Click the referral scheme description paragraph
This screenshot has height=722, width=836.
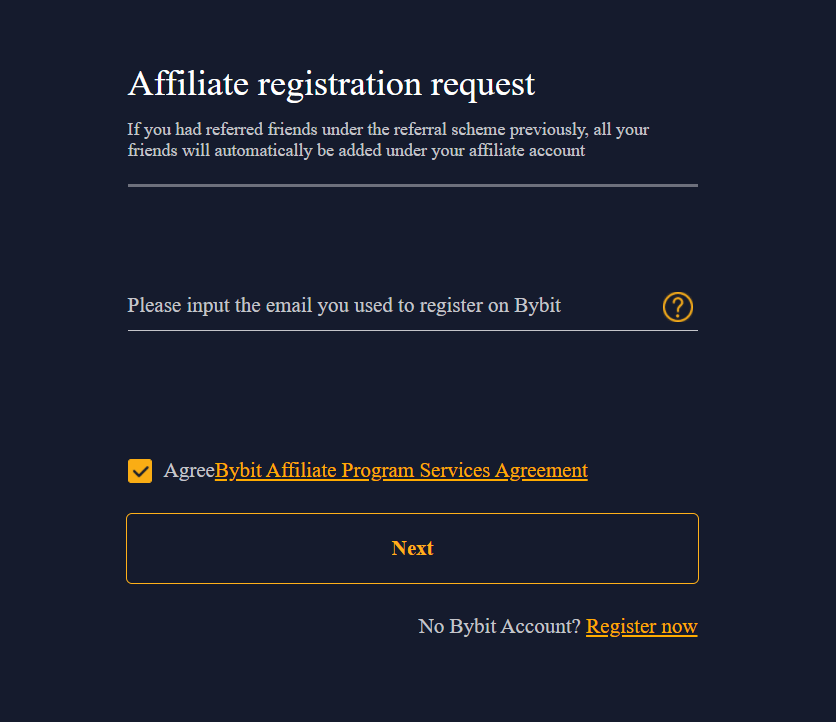tap(389, 141)
